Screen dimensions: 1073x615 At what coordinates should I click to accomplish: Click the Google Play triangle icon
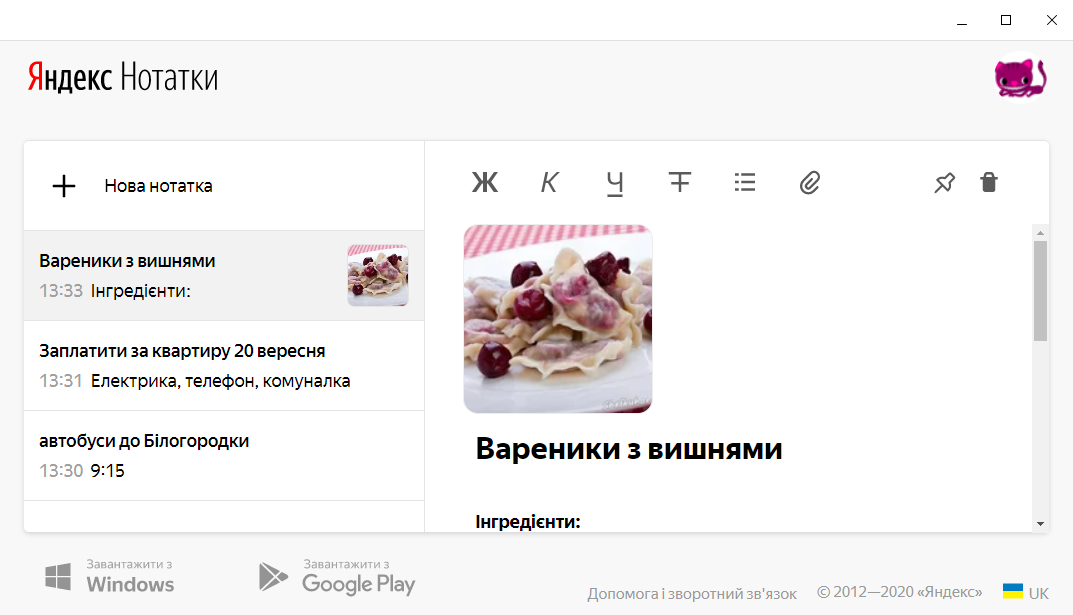pos(273,577)
